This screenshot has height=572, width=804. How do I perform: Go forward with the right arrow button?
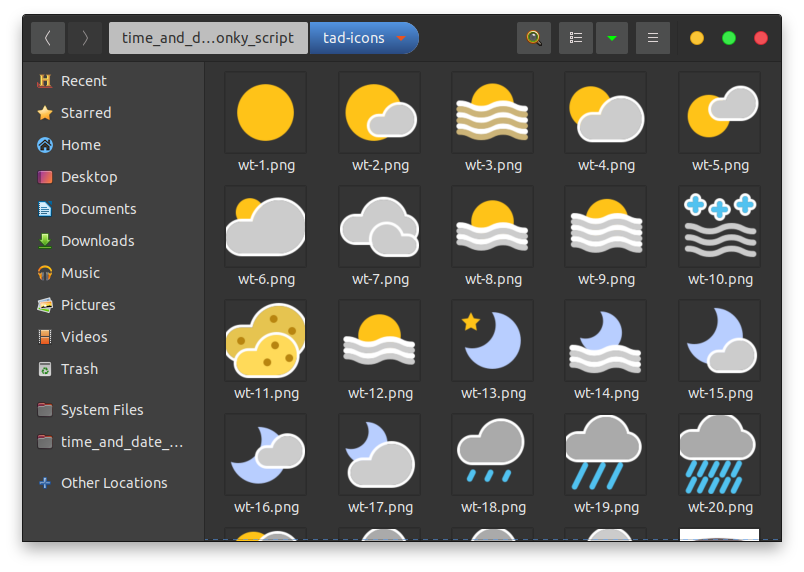click(x=85, y=38)
